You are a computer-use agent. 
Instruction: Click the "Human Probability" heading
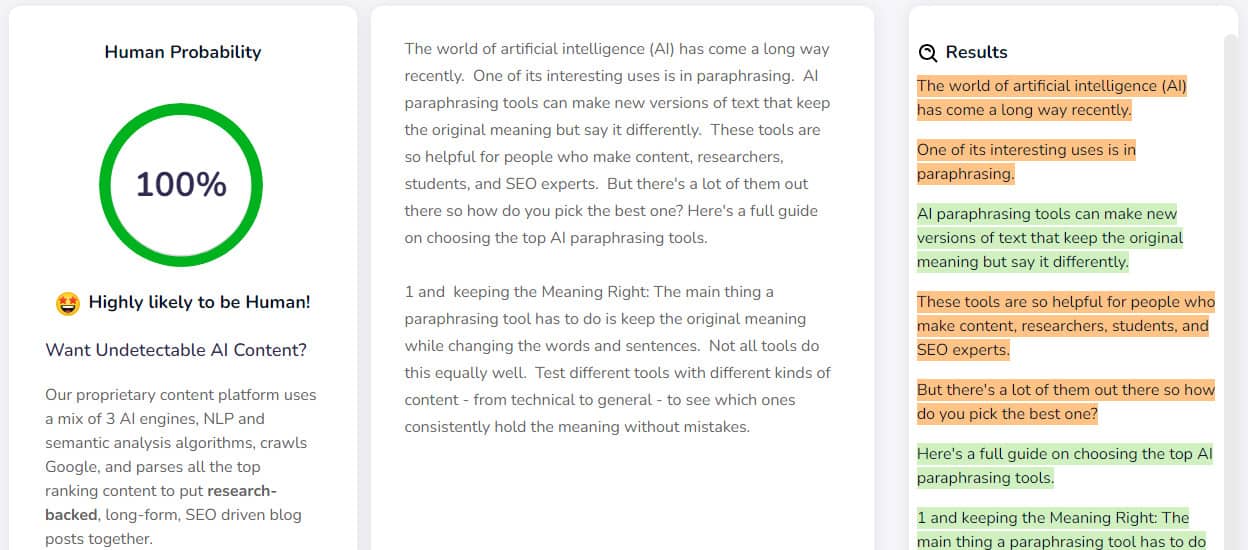(x=182, y=52)
